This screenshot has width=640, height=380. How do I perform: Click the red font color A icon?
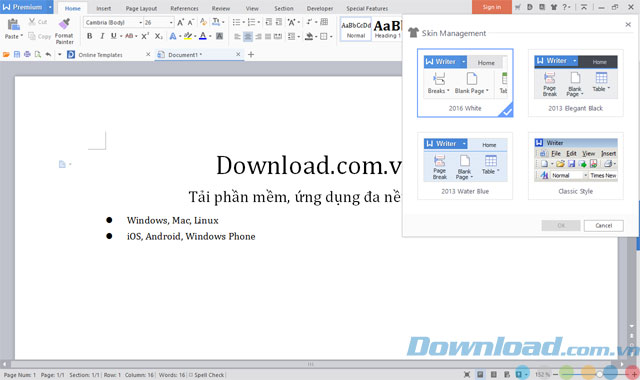click(202, 36)
